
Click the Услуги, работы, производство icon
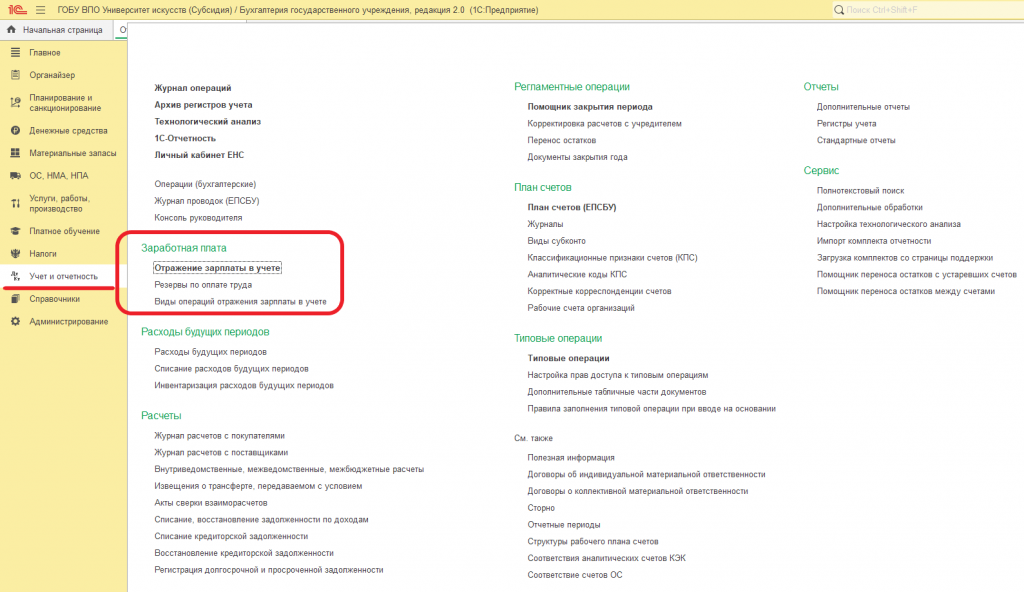15,203
